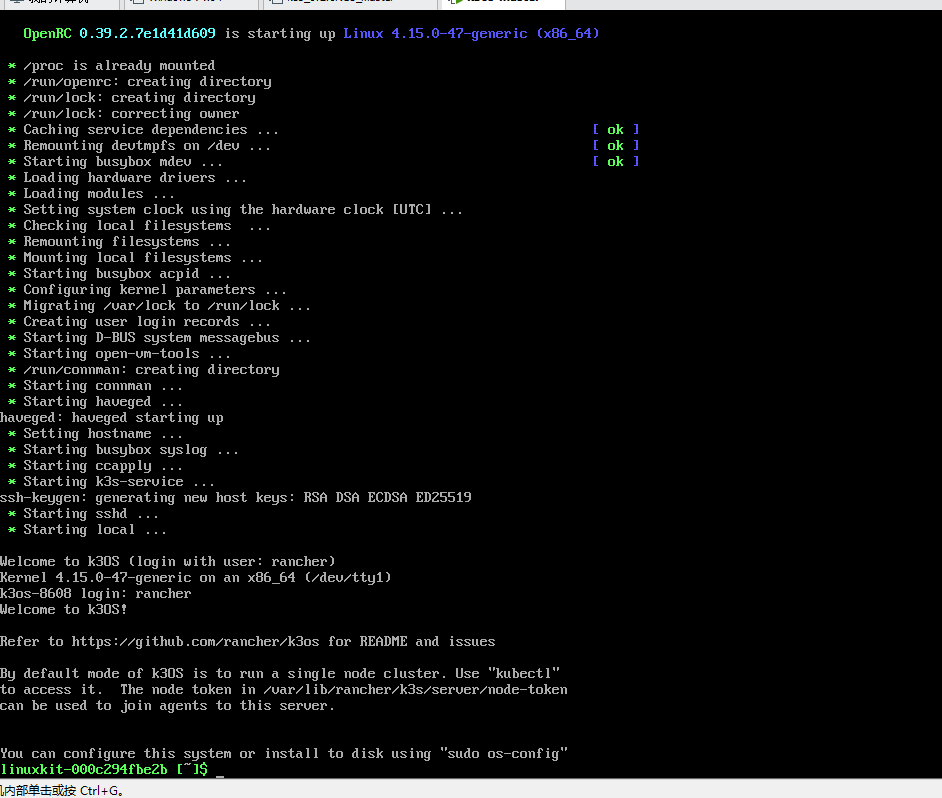Click "Migrating /var/lock to /run/lock" line
The image size is (942, 798).
pos(159,306)
